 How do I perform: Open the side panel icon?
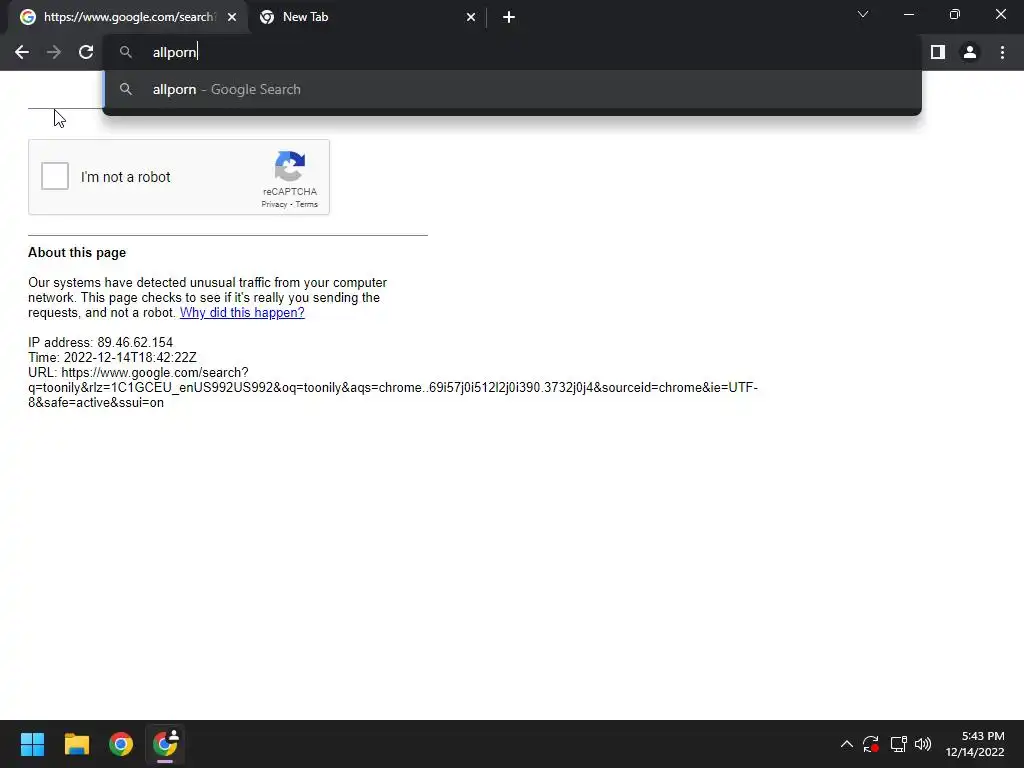click(938, 52)
